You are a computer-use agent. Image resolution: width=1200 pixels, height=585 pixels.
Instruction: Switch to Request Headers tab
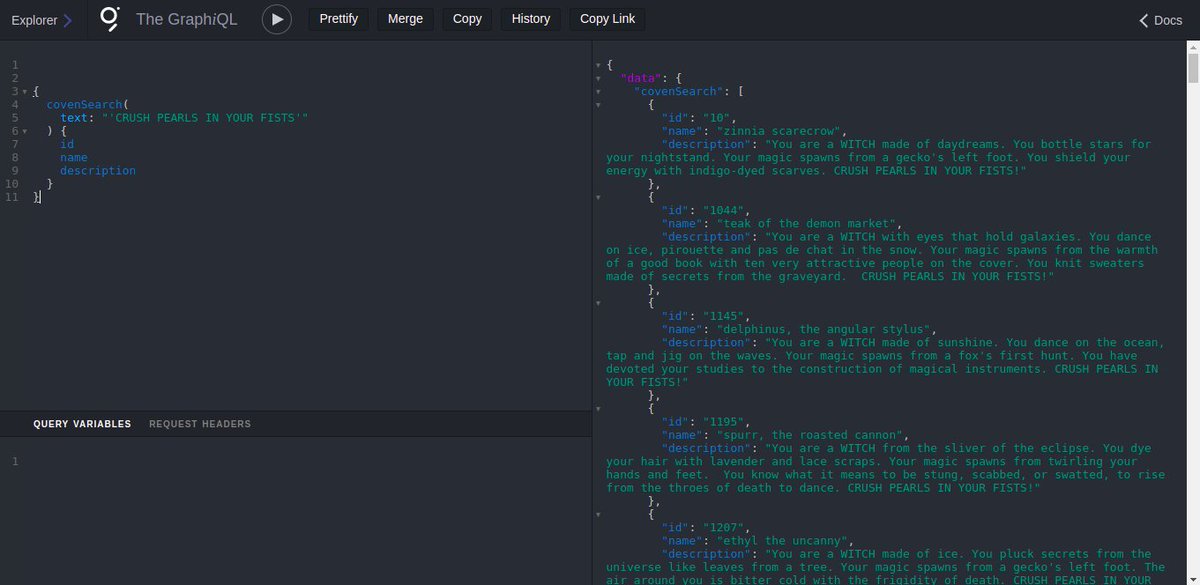point(200,424)
